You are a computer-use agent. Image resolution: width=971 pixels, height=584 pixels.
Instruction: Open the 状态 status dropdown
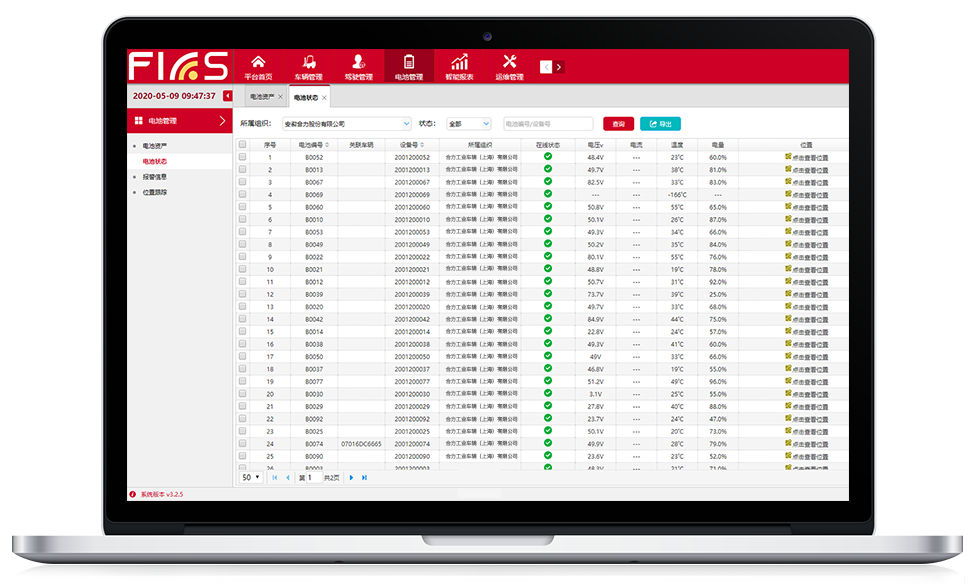coord(469,124)
